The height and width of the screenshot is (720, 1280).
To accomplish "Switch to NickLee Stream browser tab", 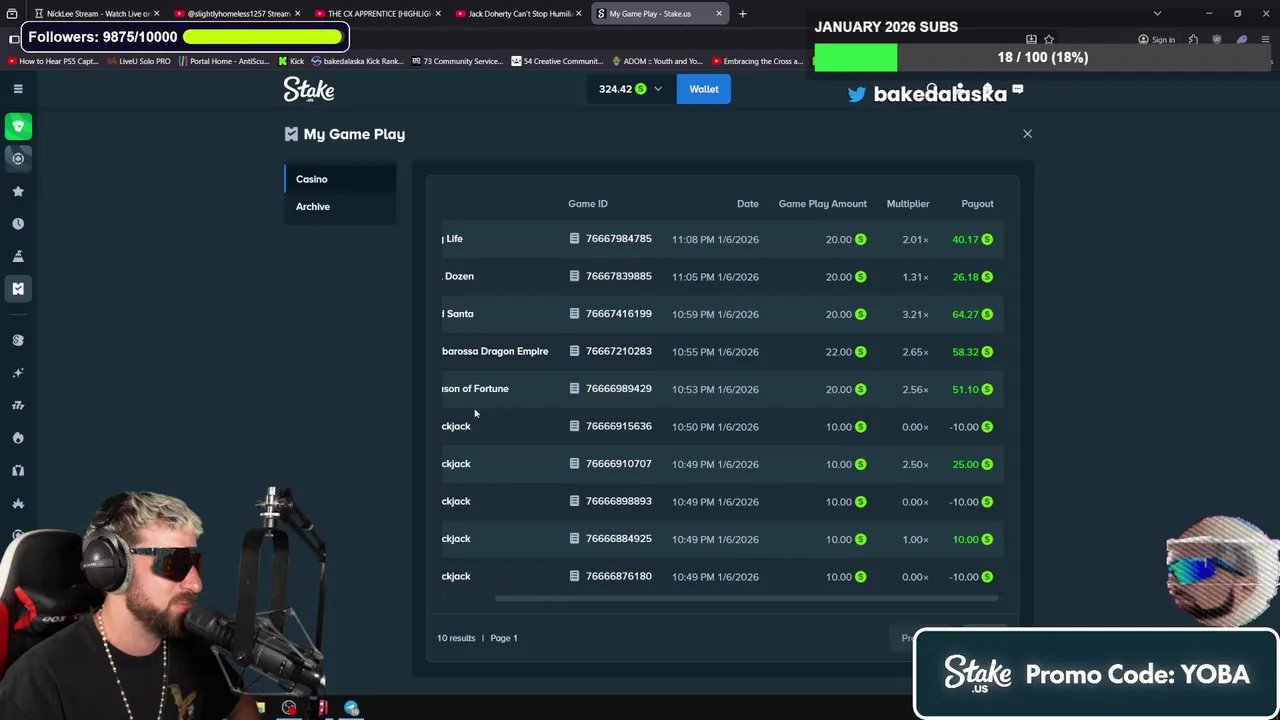I will click(x=97, y=14).
